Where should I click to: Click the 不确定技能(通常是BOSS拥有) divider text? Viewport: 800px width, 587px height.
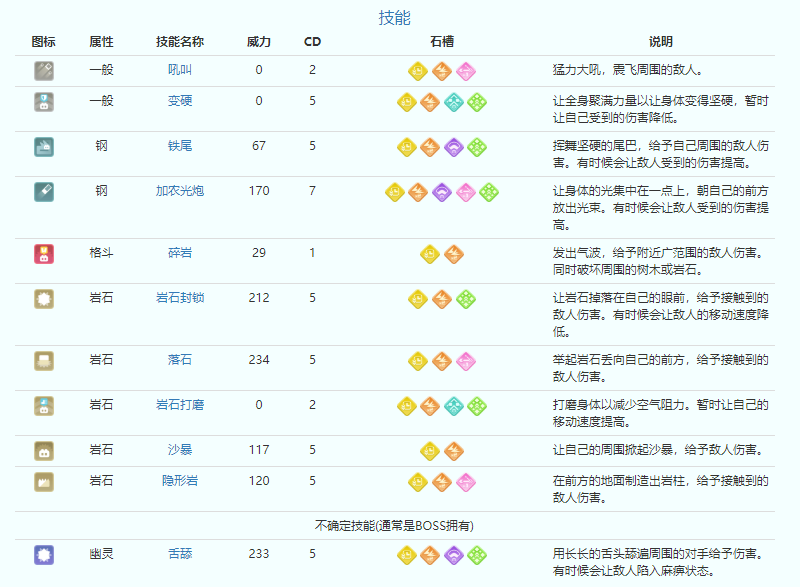[x=394, y=525]
